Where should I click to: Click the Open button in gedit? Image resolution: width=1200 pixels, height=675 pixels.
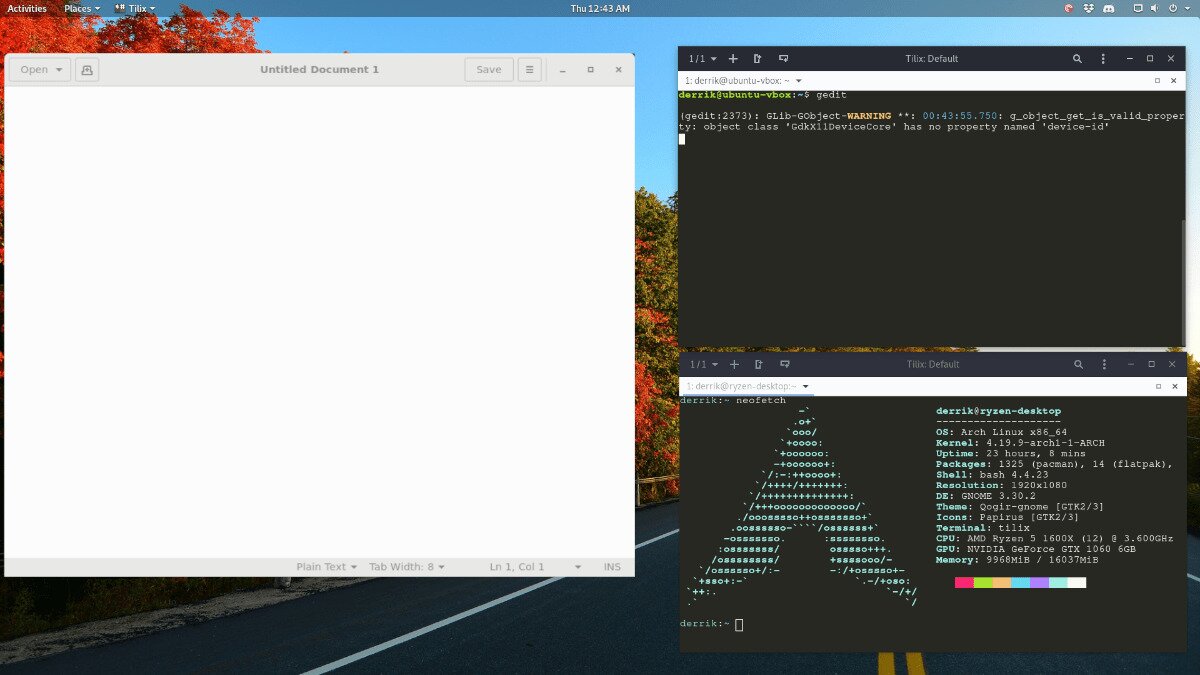(40, 70)
